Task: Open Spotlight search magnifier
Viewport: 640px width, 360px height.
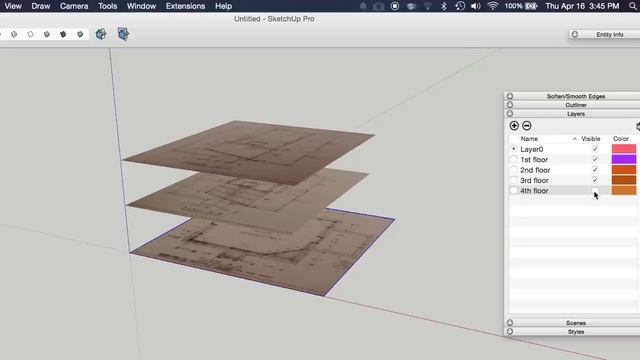Action: pos(633,6)
